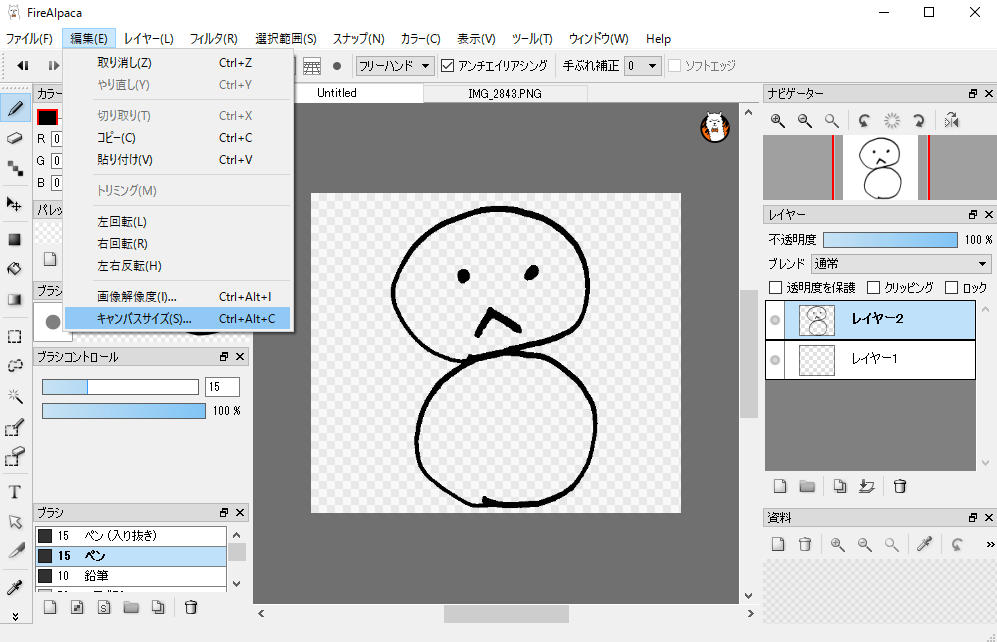Merge layer down icon
The width and height of the screenshot is (997, 642).
(867, 486)
